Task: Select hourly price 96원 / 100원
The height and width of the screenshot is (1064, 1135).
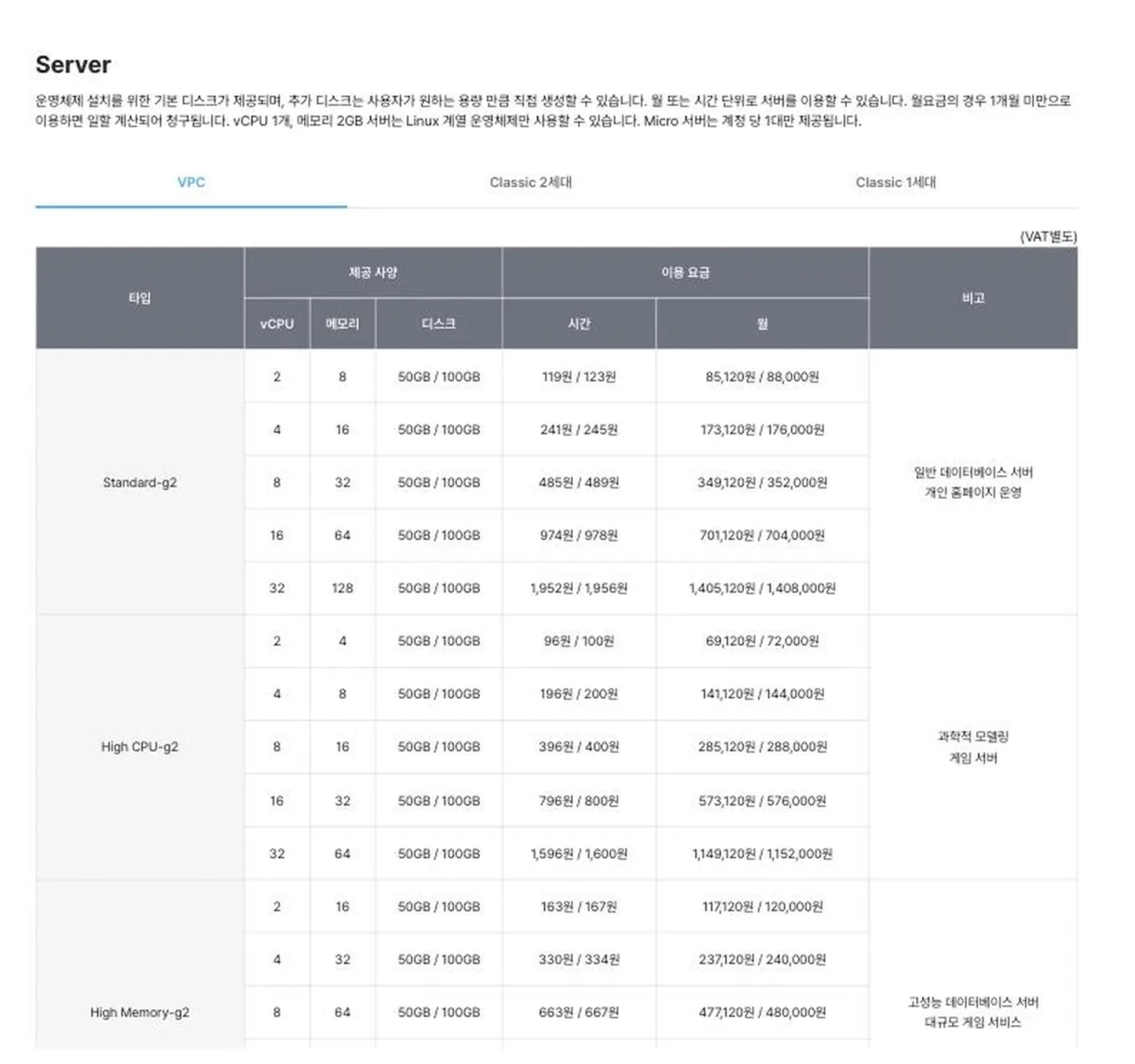Action: tap(579, 641)
